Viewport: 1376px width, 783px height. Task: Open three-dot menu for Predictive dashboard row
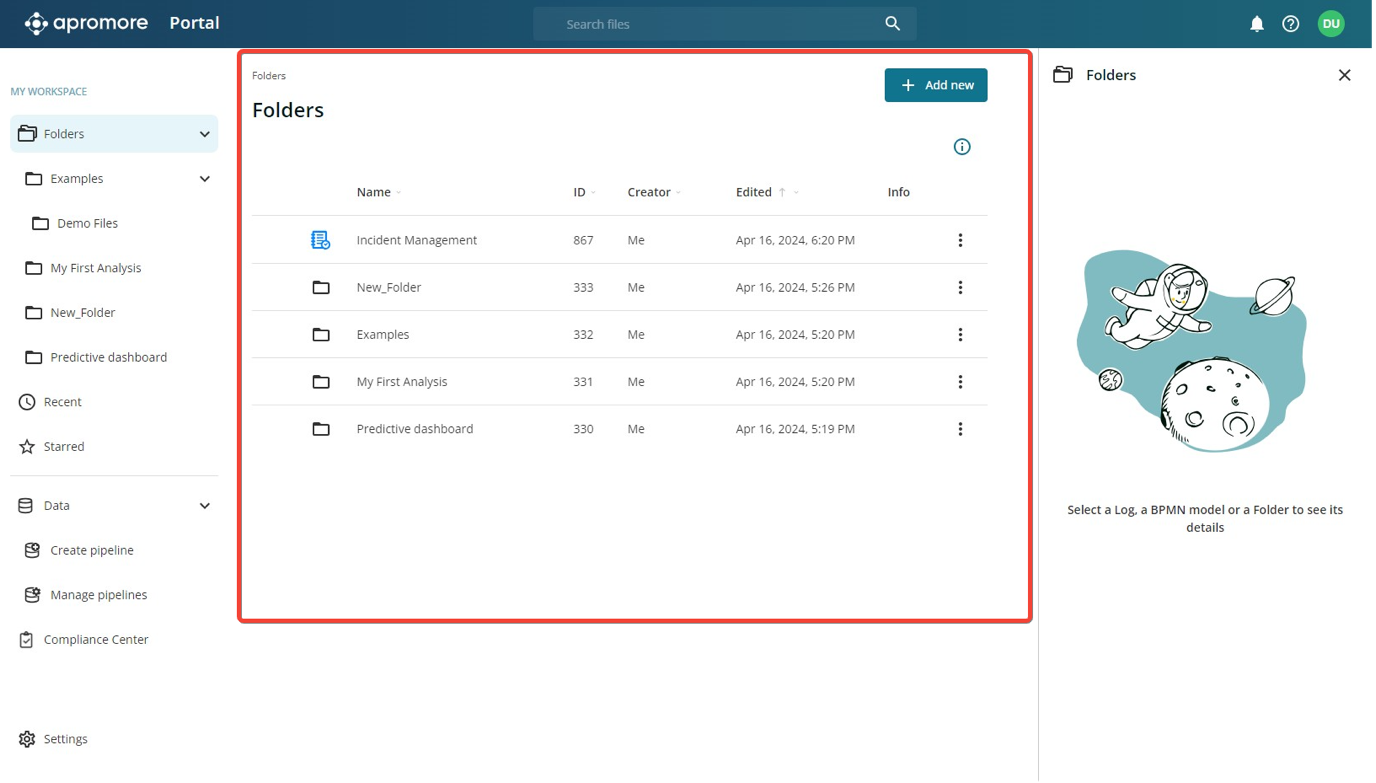pyautogui.click(x=960, y=429)
